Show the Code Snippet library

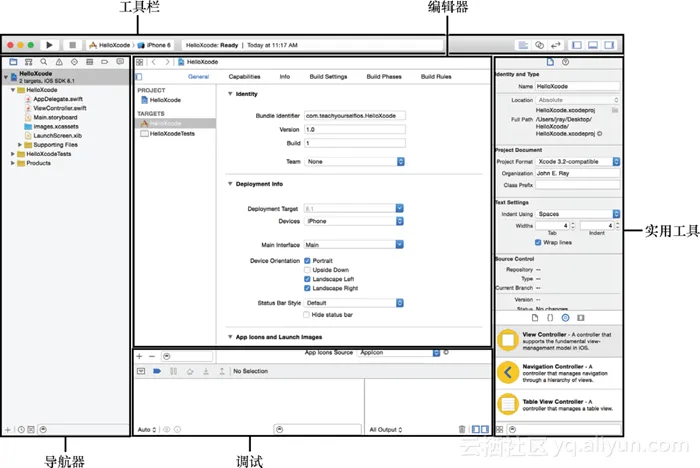pos(550,318)
